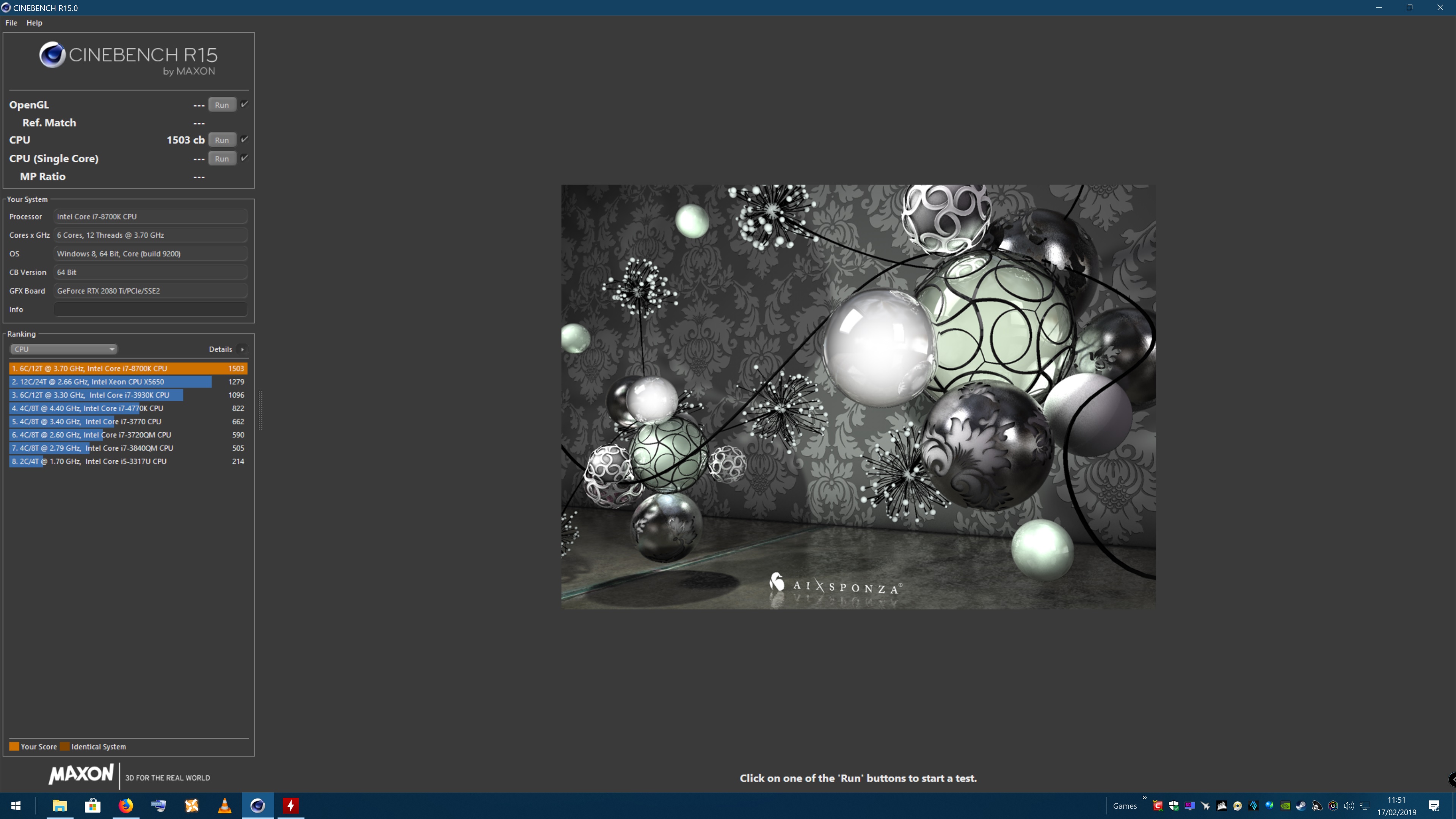Image resolution: width=1456 pixels, height=819 pixels.
Task: Open the orange X taskbar app
Action: point(191,806)
